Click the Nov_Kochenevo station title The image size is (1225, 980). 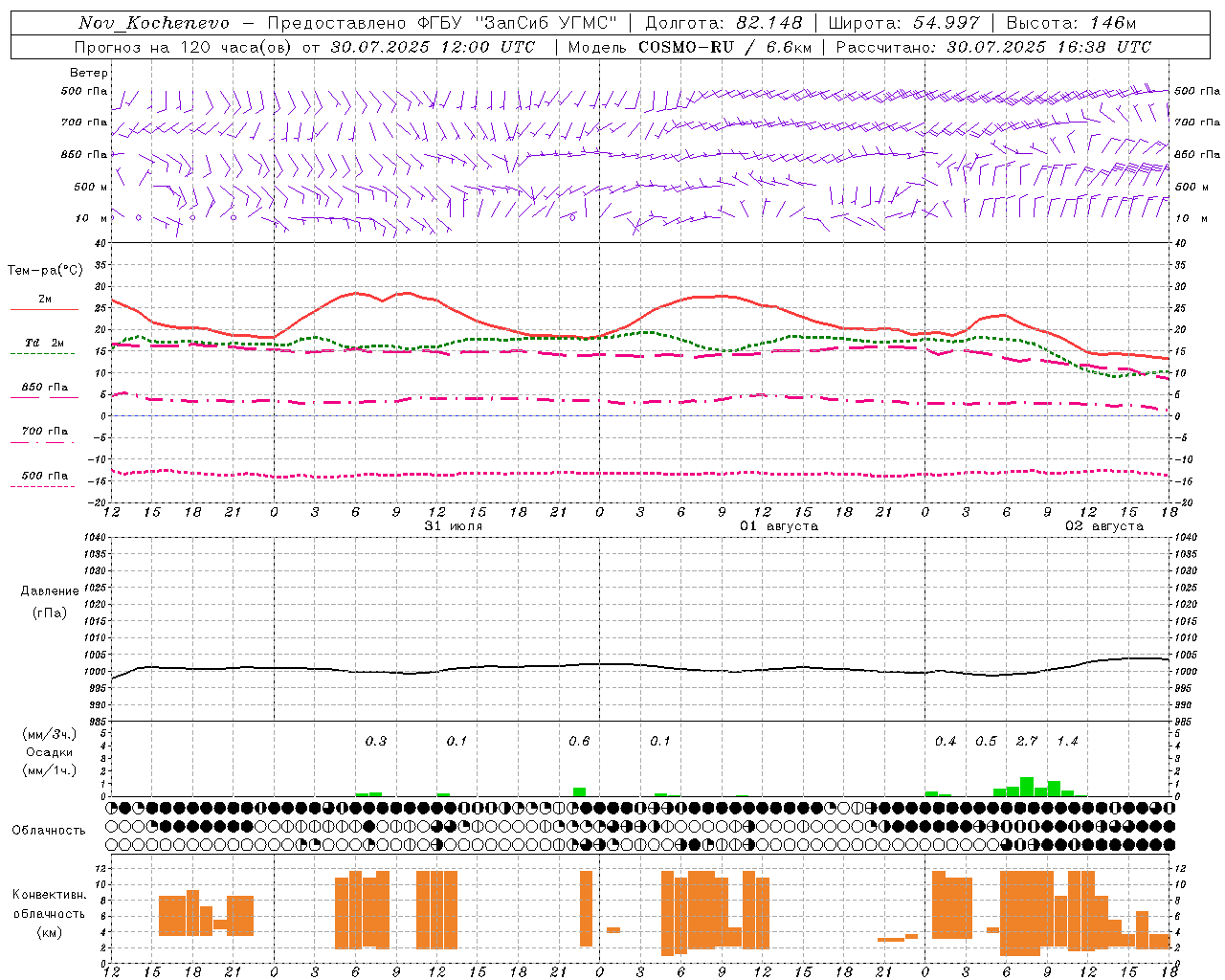(154, 23)
